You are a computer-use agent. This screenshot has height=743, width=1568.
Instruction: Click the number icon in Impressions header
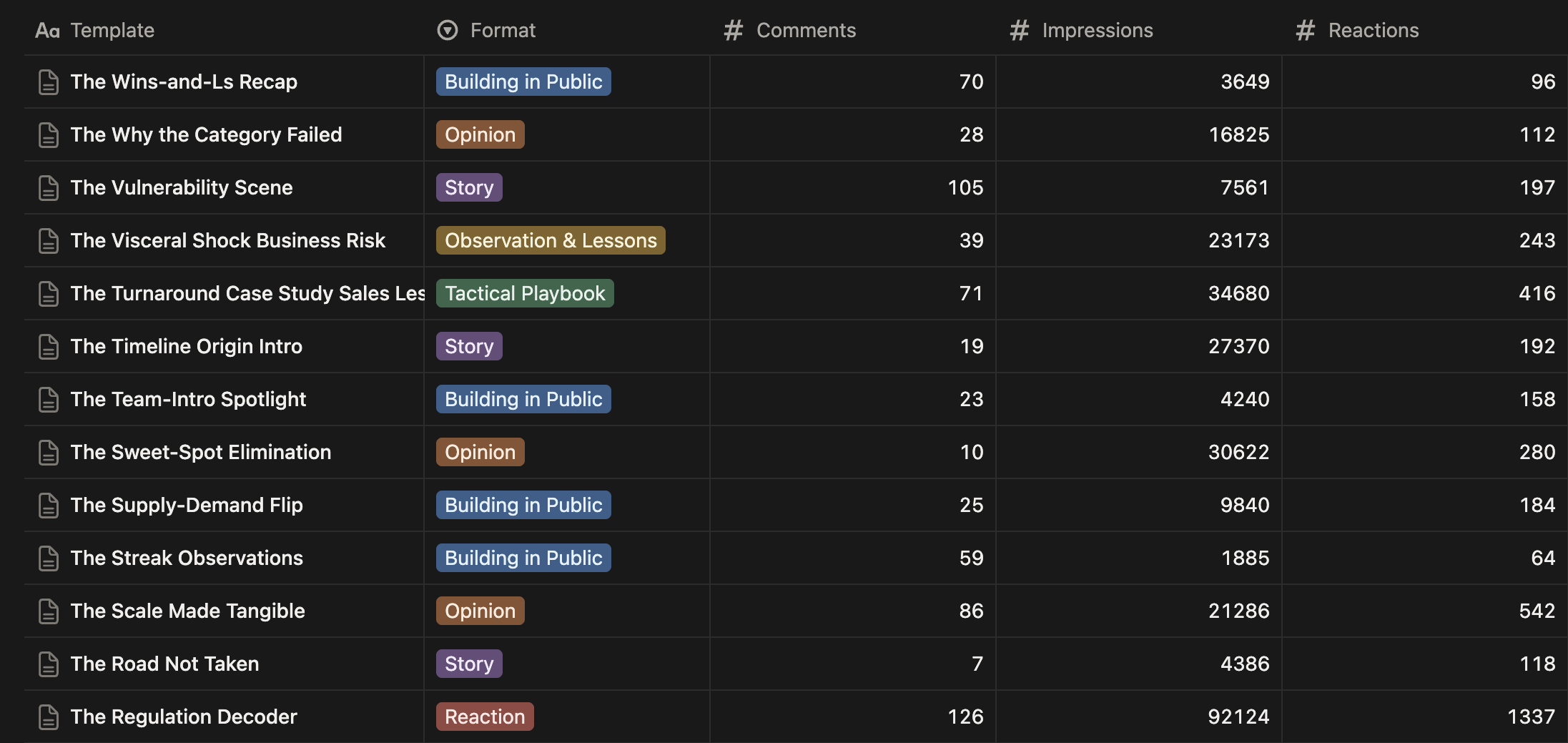1020,30
